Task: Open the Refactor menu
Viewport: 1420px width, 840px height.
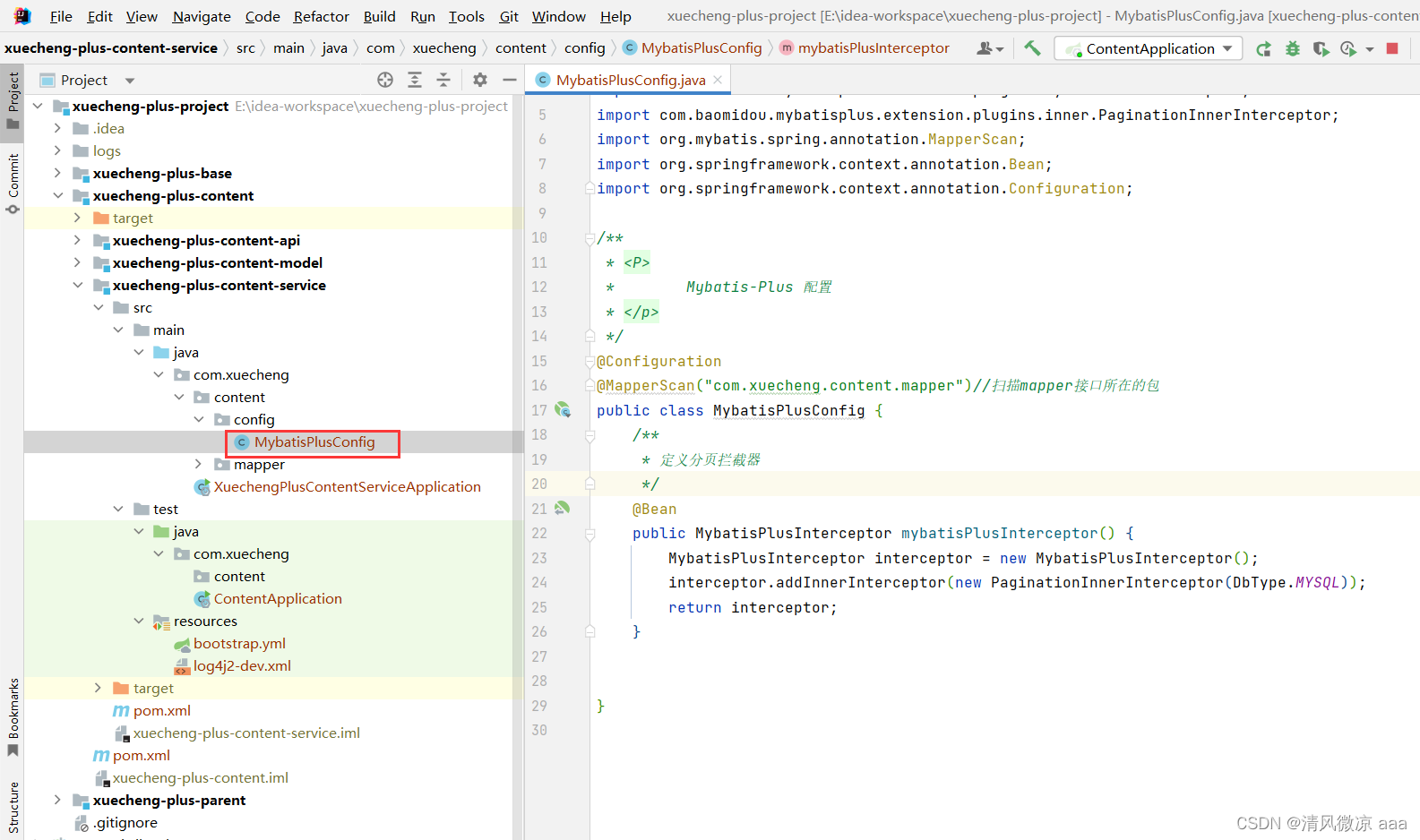Action: click(x=321, y=16)
